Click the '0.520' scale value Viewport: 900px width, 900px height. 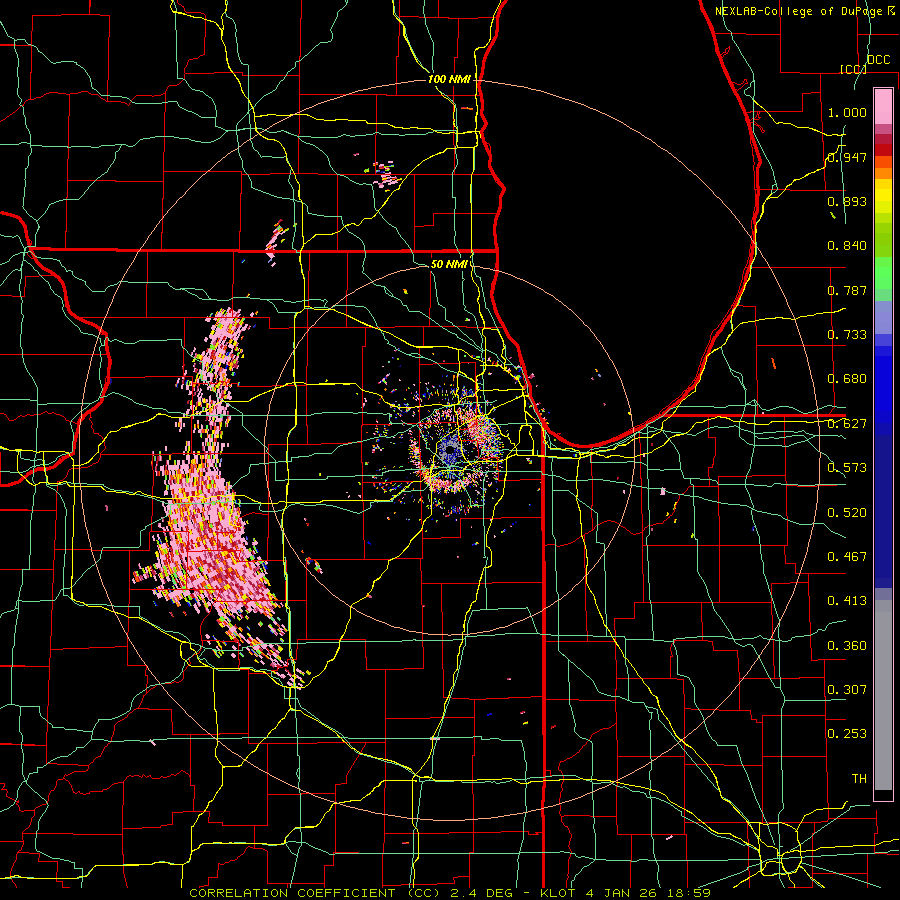click(847, 513)
